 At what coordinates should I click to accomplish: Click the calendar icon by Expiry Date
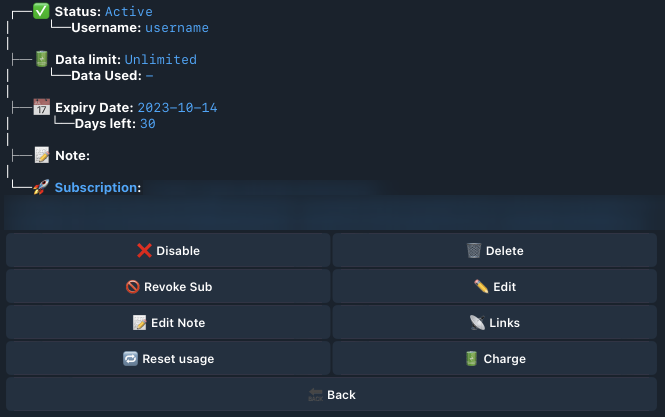click(41, 107)
